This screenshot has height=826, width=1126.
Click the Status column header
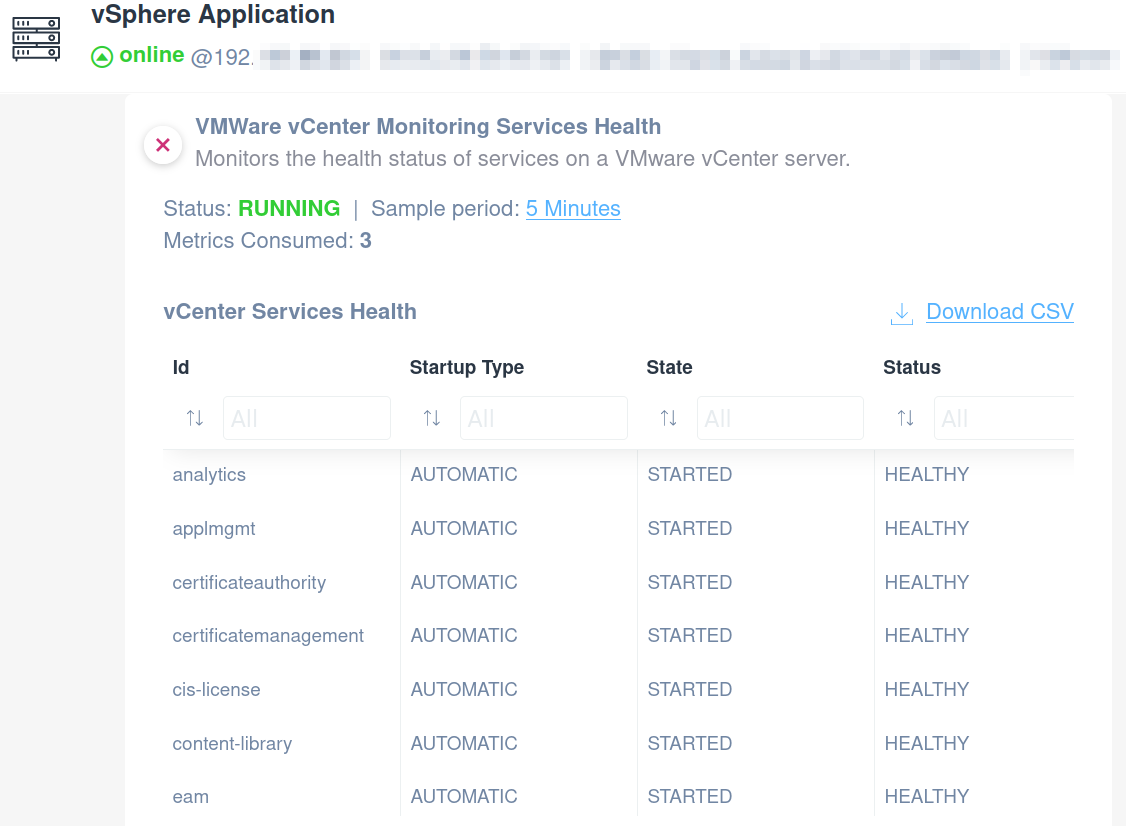(912, 368)
